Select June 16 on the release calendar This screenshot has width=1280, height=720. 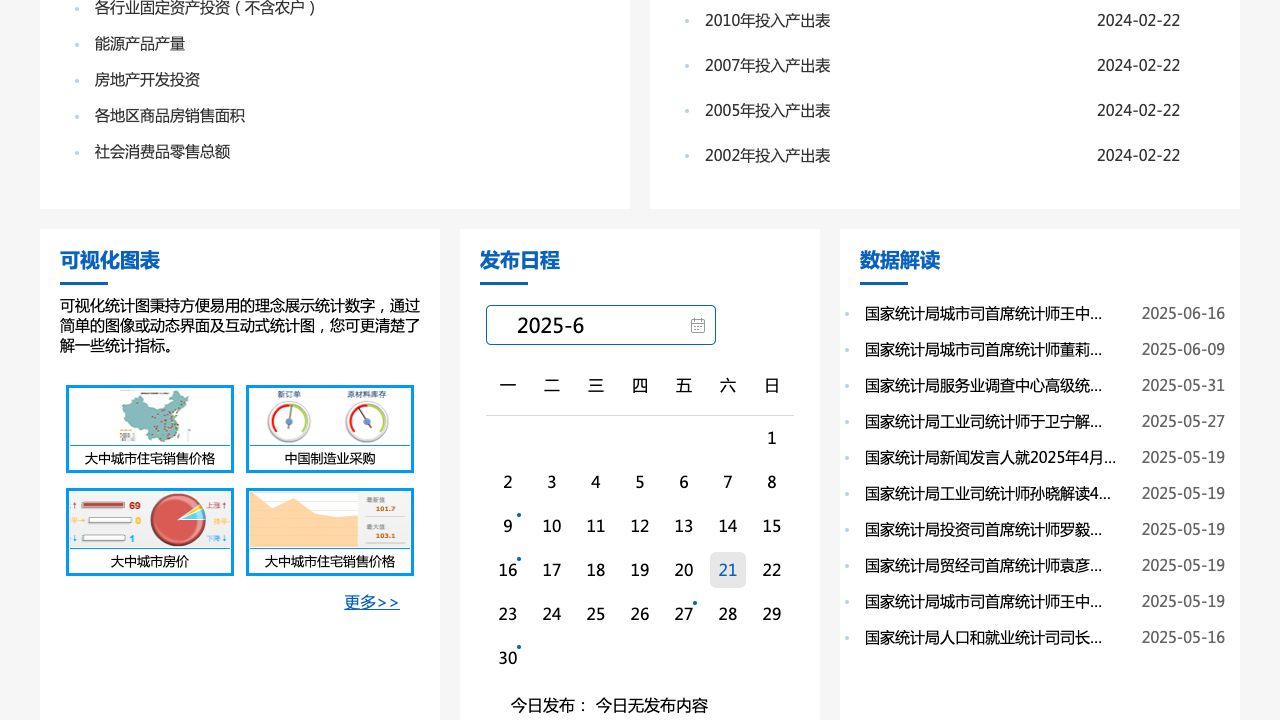click(x=508, y=570)
